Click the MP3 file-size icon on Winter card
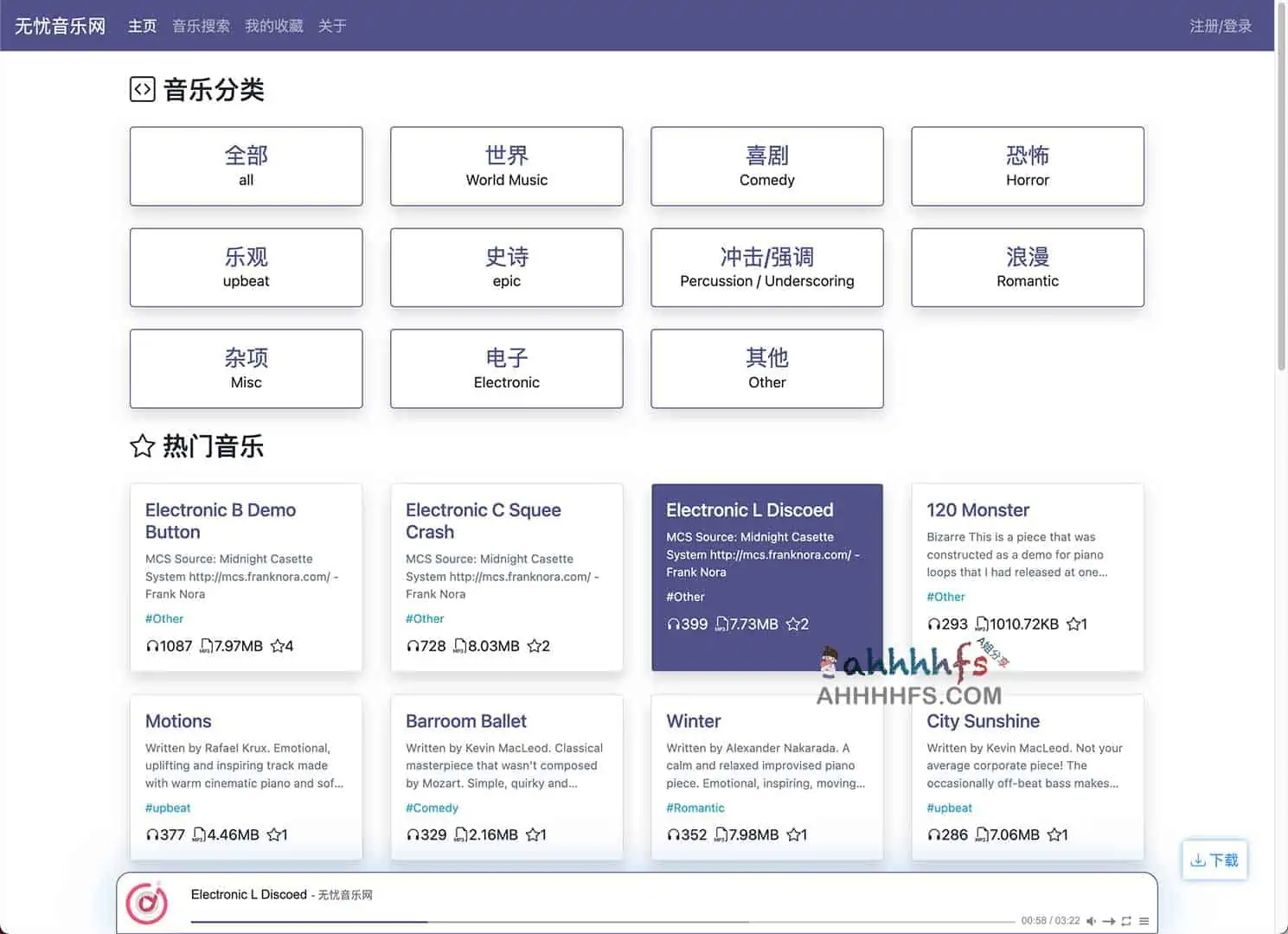 719,835
